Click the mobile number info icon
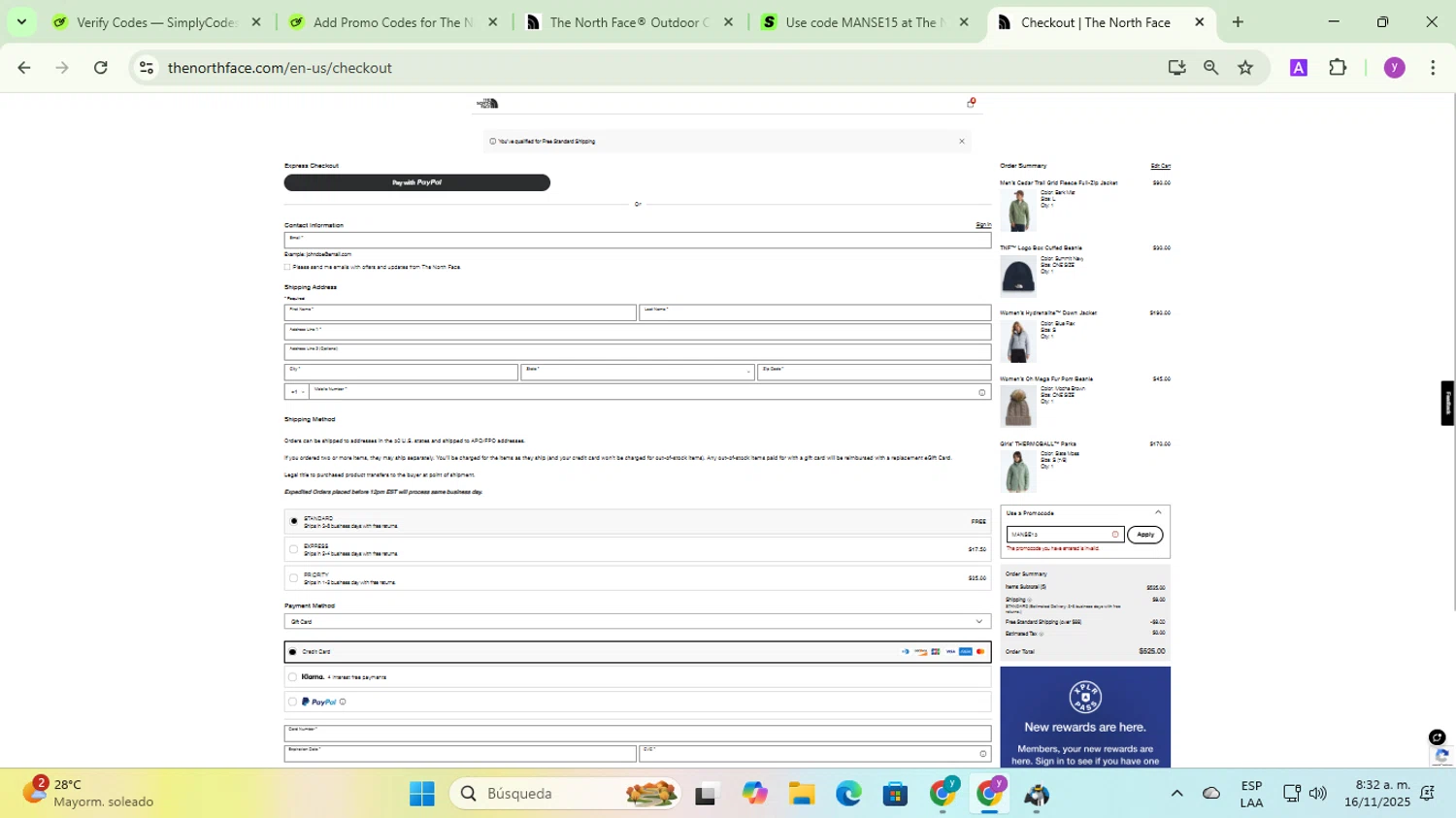The width and height of the screenshot is (1456, 818). point(982,393)
